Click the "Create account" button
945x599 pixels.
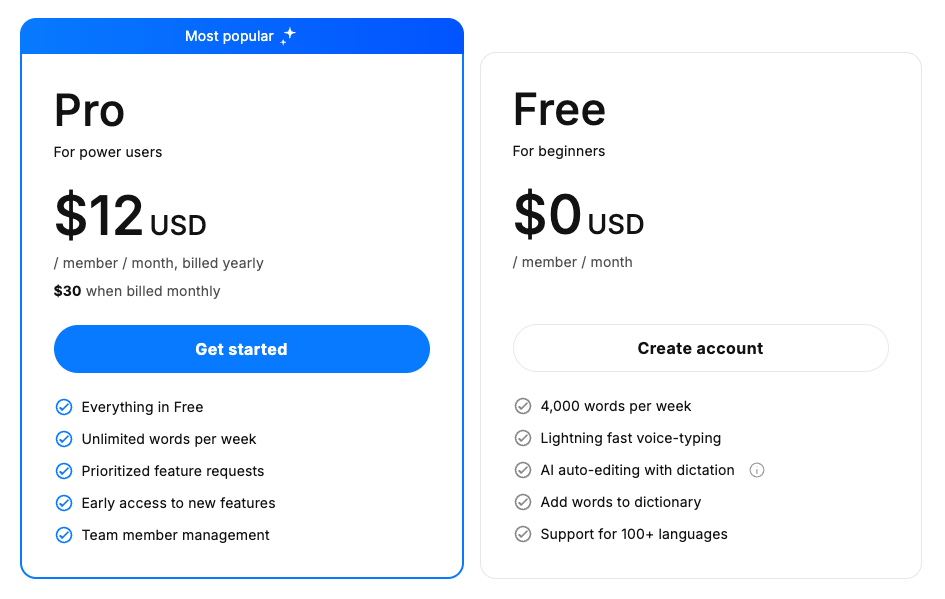700,348
